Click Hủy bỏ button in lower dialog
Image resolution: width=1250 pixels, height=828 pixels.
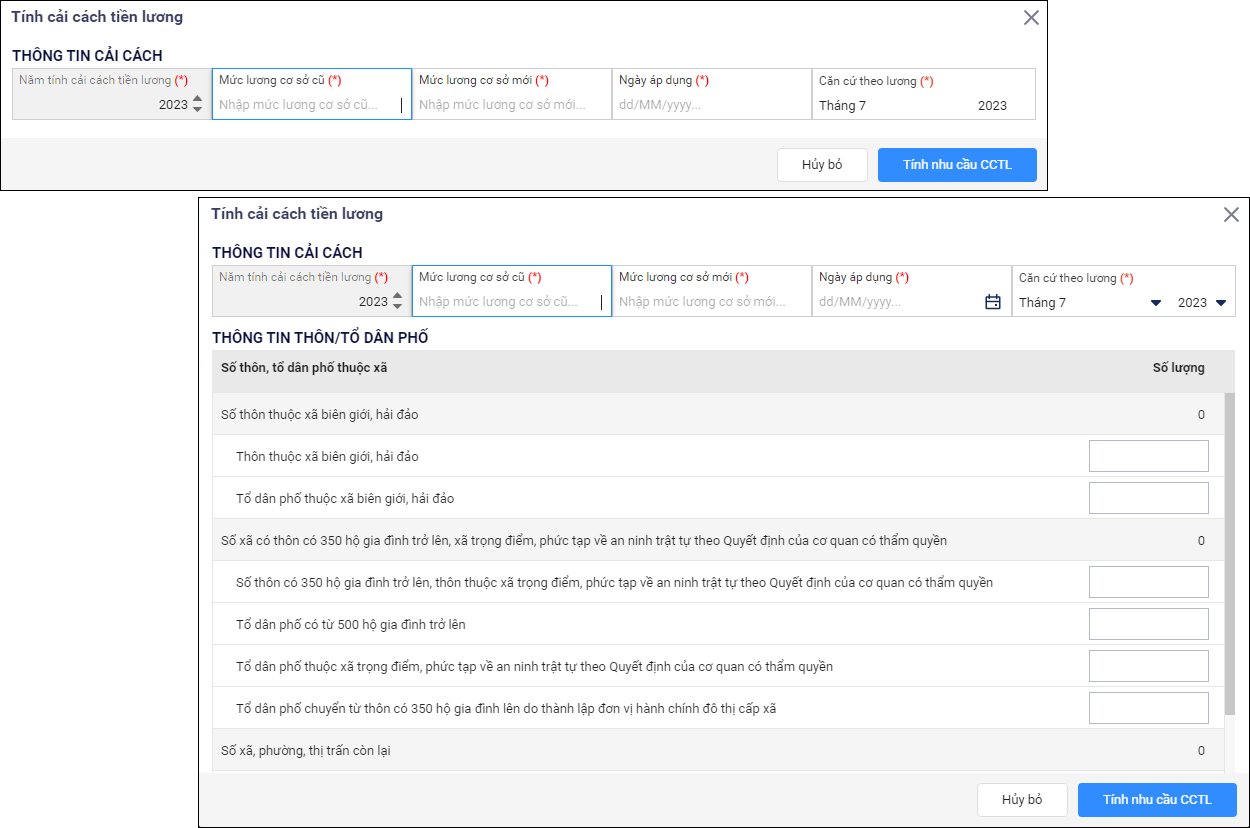1022,800
